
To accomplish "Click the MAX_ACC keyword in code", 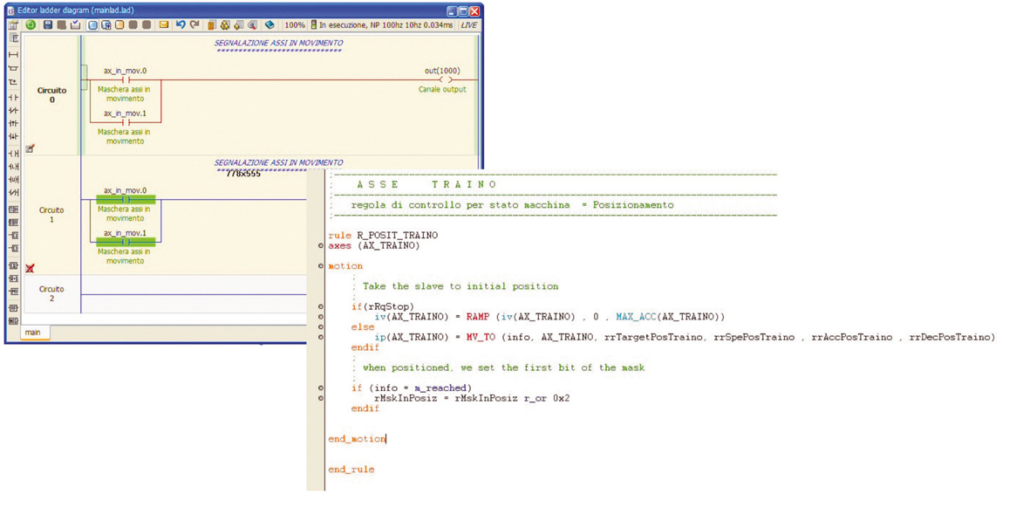I will [635, 317].
